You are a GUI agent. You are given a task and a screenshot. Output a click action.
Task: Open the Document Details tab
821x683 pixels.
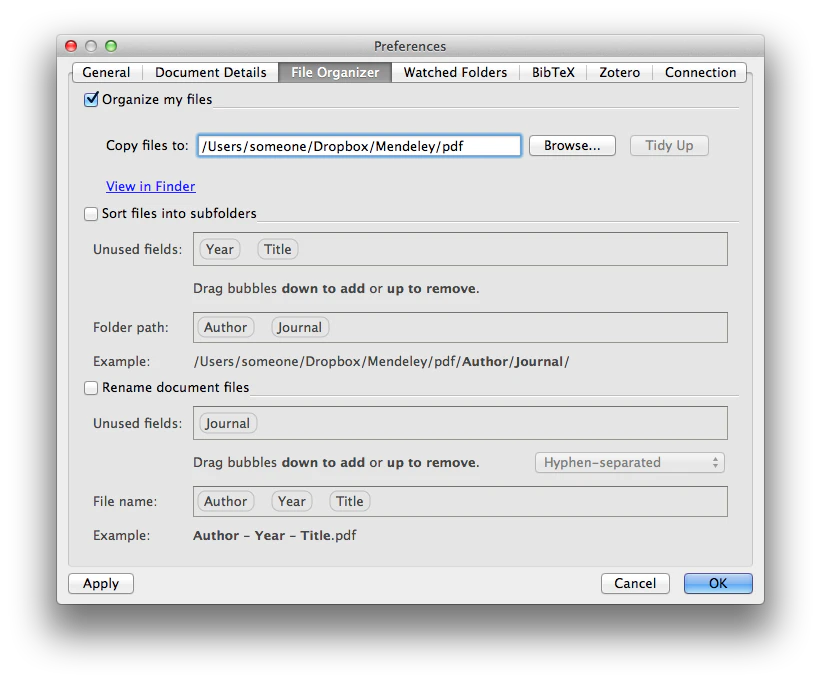(x=210, y=72)
